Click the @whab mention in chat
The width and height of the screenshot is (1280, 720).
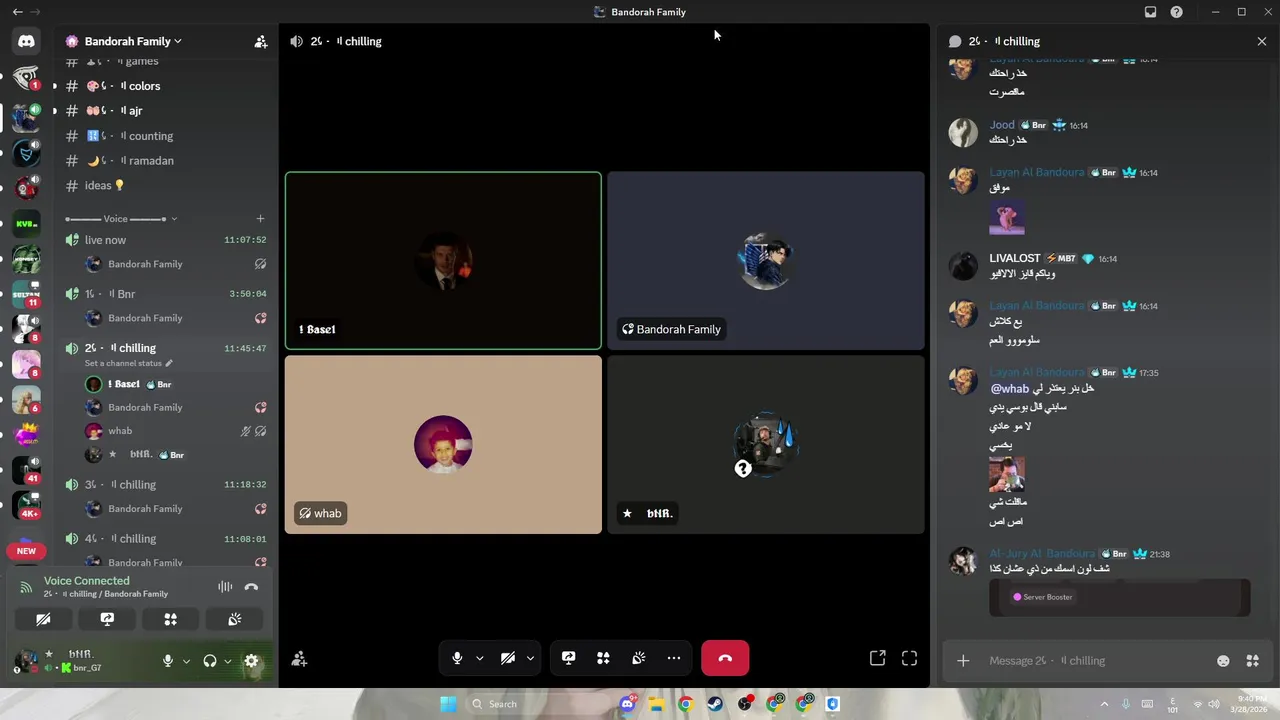[x=1009, y=388]
